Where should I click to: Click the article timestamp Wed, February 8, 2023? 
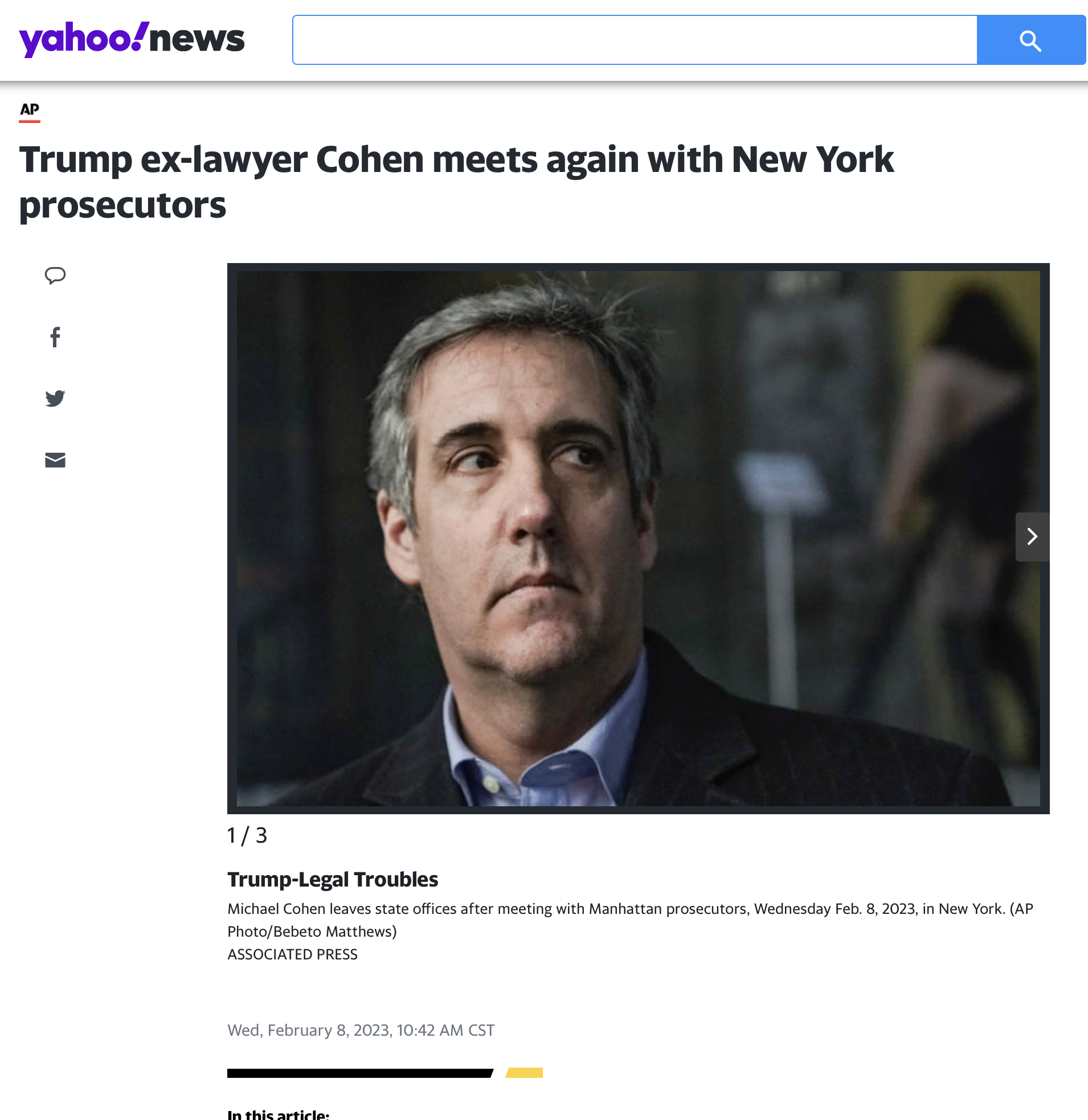coord(361,1030)
